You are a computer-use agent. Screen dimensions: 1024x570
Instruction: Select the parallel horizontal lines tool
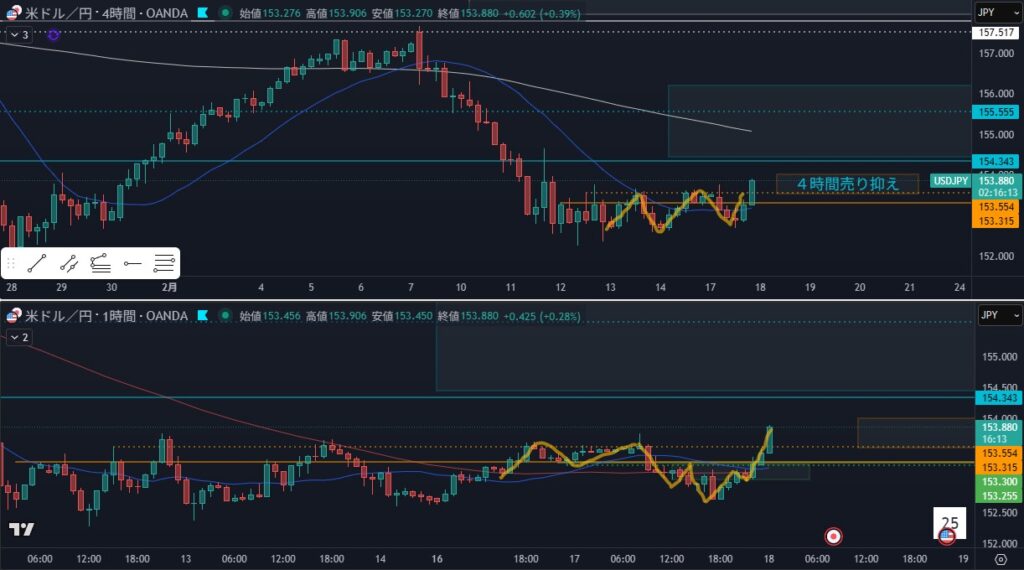pyautogui.click(x=164, y=264)
